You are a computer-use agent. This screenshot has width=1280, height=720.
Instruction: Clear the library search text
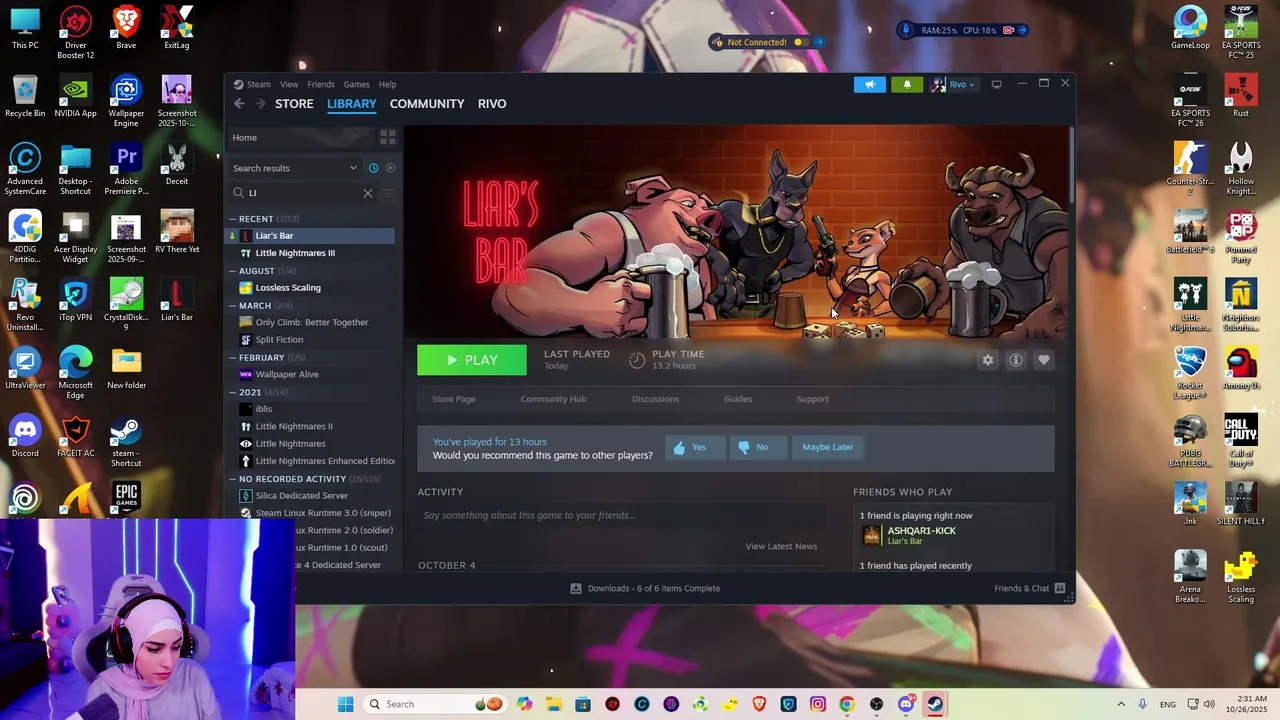pos(368,193)
